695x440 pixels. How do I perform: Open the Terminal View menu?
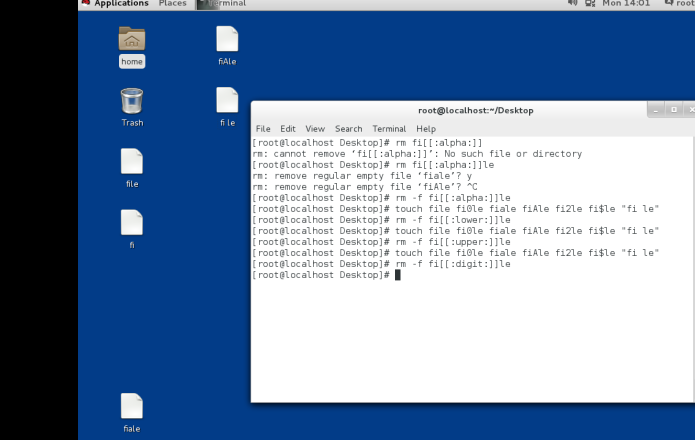[315, 128]
